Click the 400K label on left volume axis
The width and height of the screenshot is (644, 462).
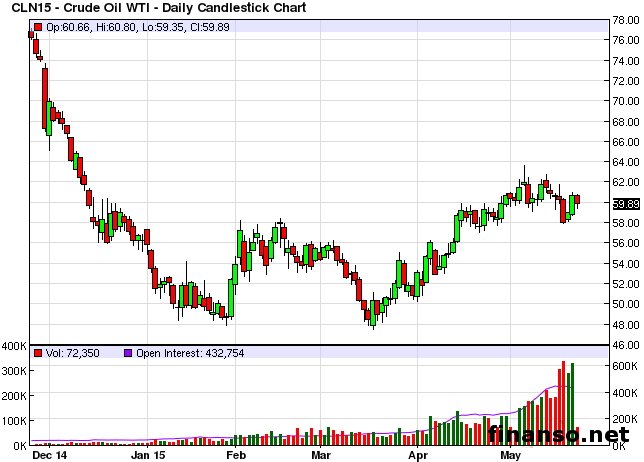(x=14, y=346)
